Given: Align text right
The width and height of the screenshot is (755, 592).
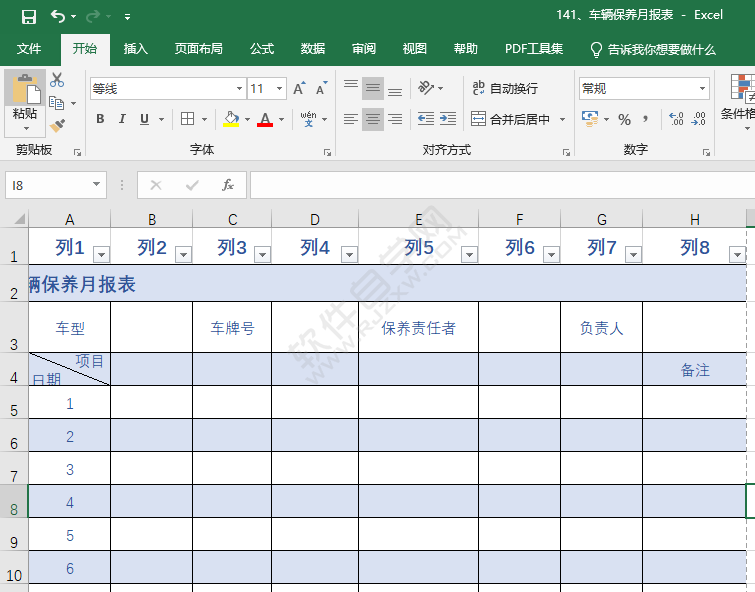Looking at the screenshot, I should (395, 119).
